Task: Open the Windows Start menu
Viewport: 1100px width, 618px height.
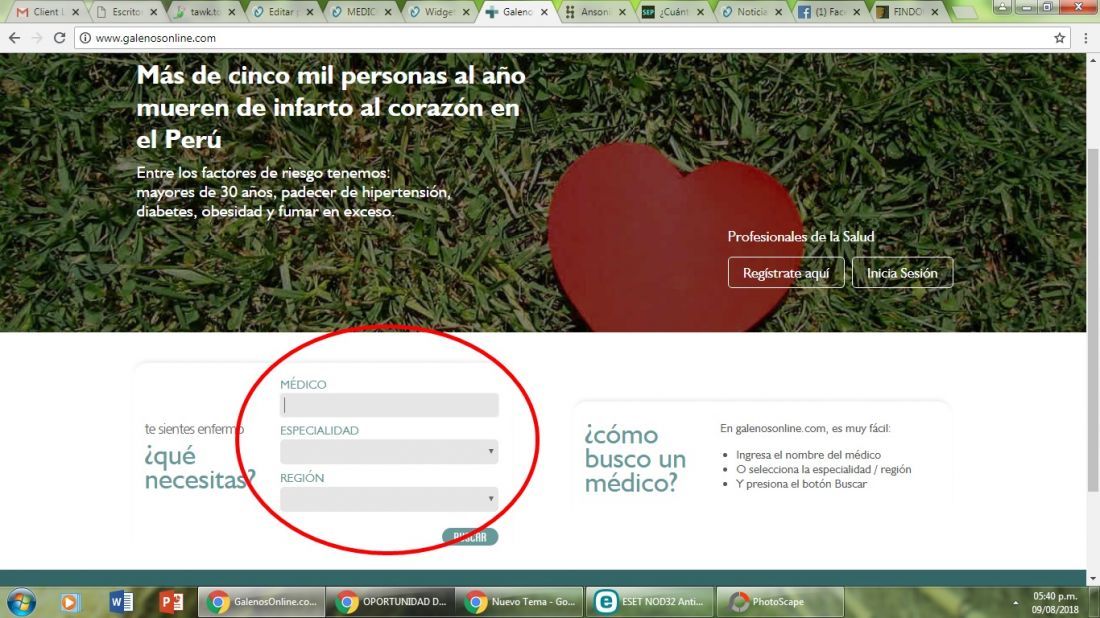Action: (x=21, y=602)
